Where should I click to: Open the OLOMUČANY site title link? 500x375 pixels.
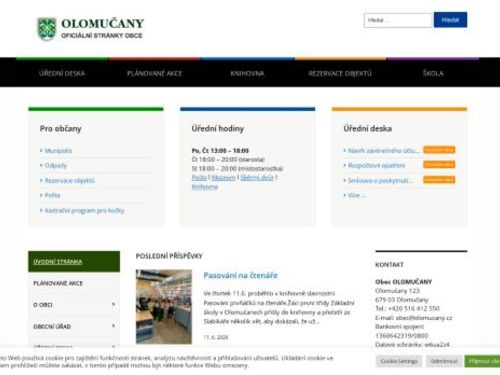click(x=102, y=24)
